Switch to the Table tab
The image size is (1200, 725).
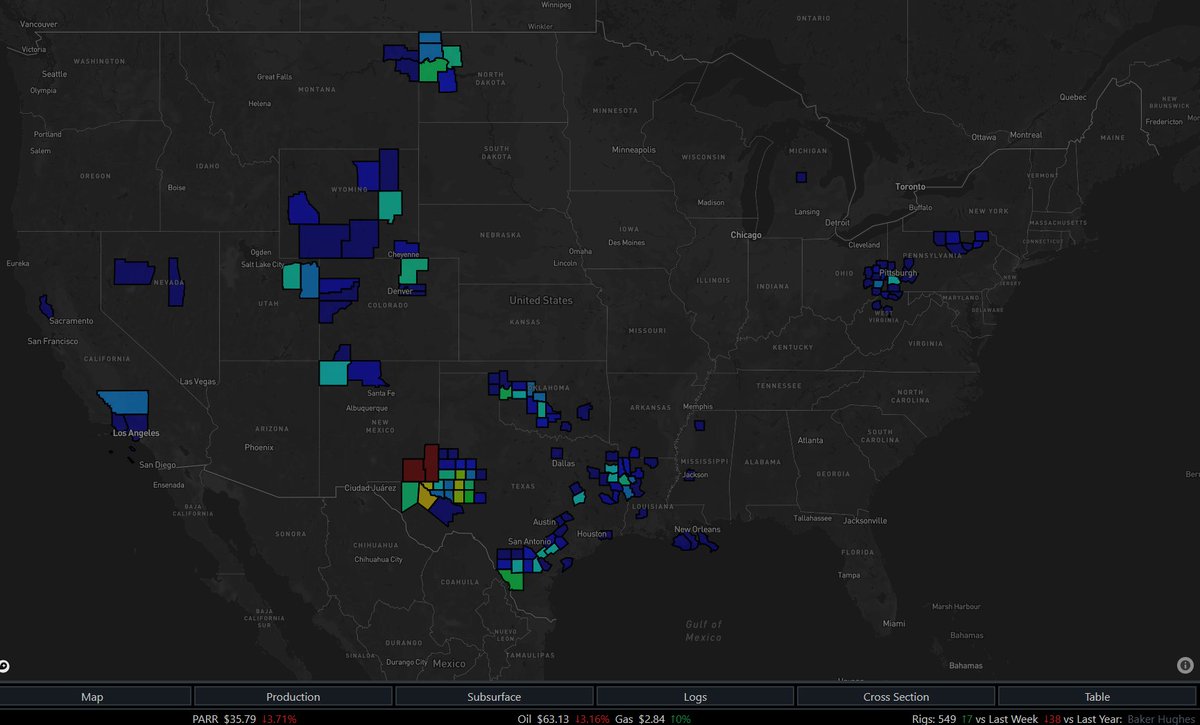(x=1097, y=697)
